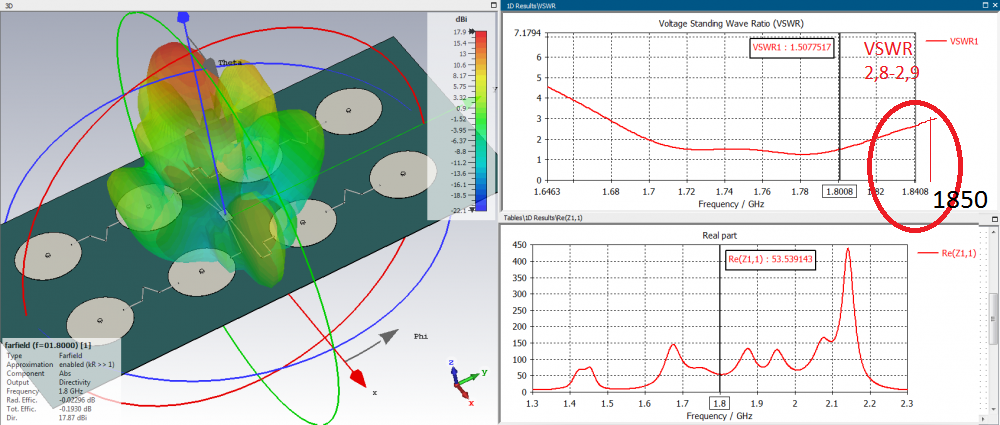The height and width of the screenshot is (425, 1000).
Task: Click the Tot. Effic. -0.1930 dB row
Action: tap(50, 408)
